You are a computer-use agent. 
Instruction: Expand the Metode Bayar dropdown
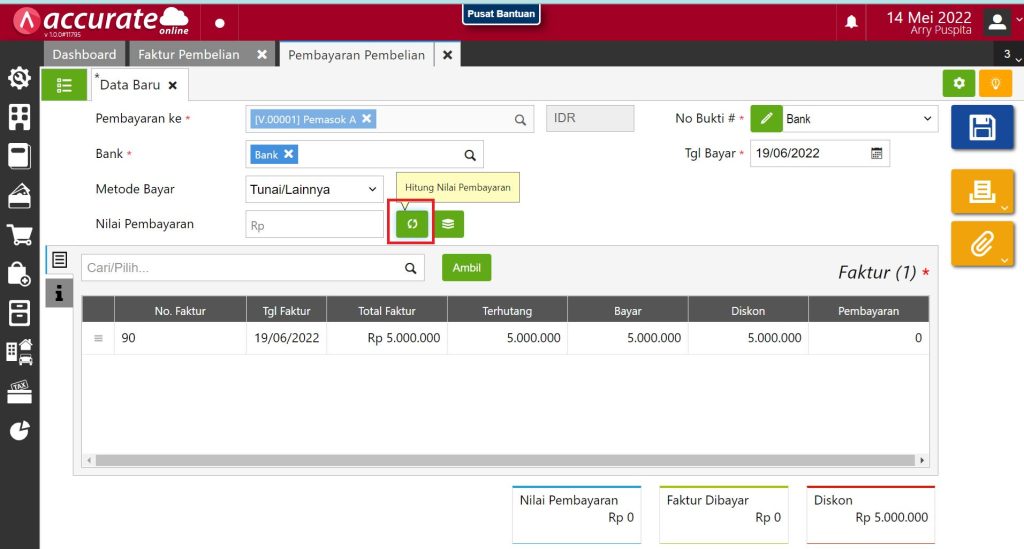click(314, 189)
